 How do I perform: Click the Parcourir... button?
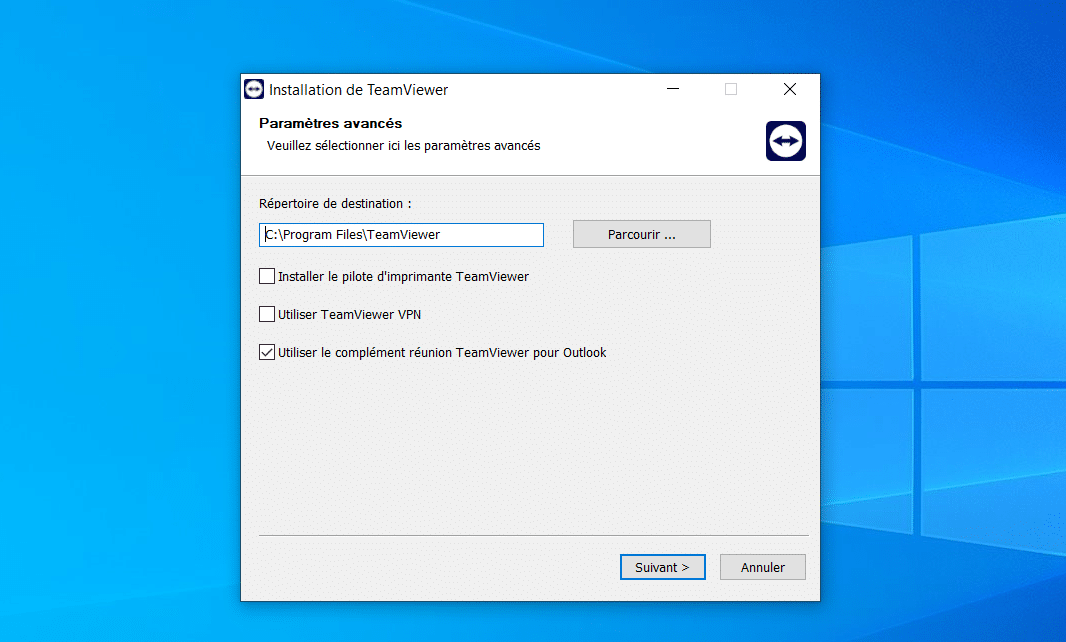tap(641, 234)
